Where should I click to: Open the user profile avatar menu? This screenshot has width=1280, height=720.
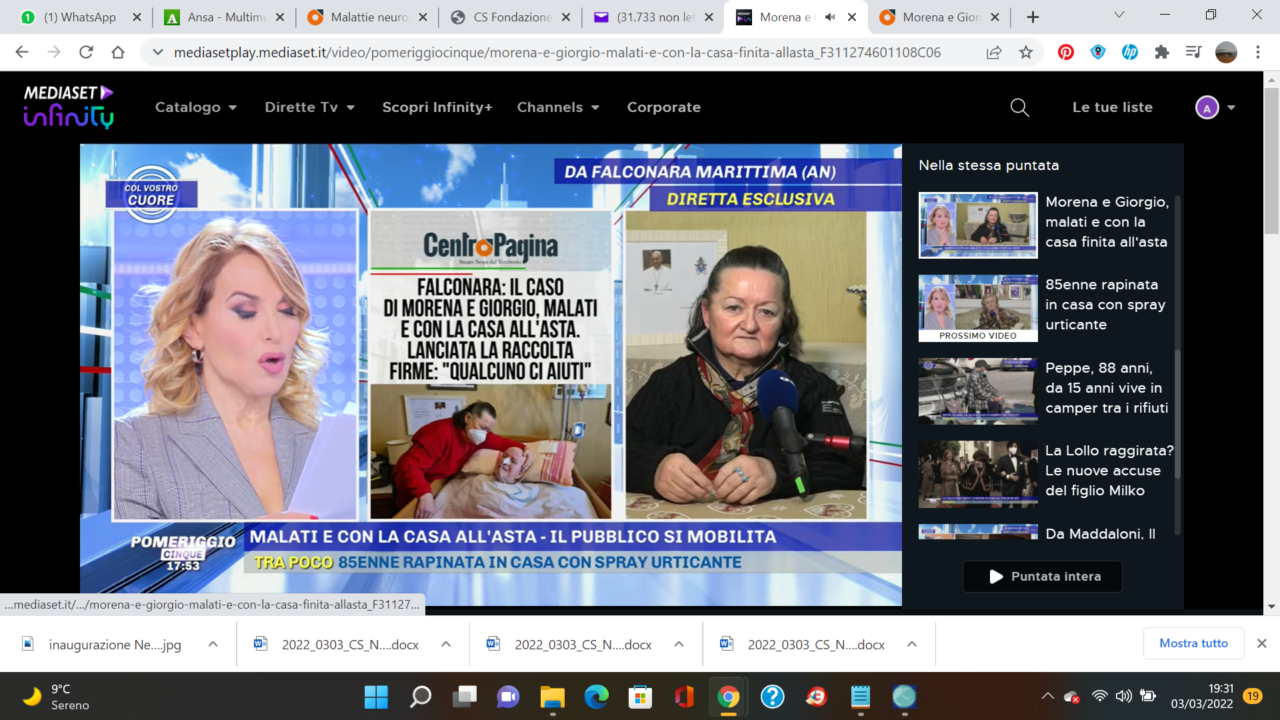coord(1216,107)
